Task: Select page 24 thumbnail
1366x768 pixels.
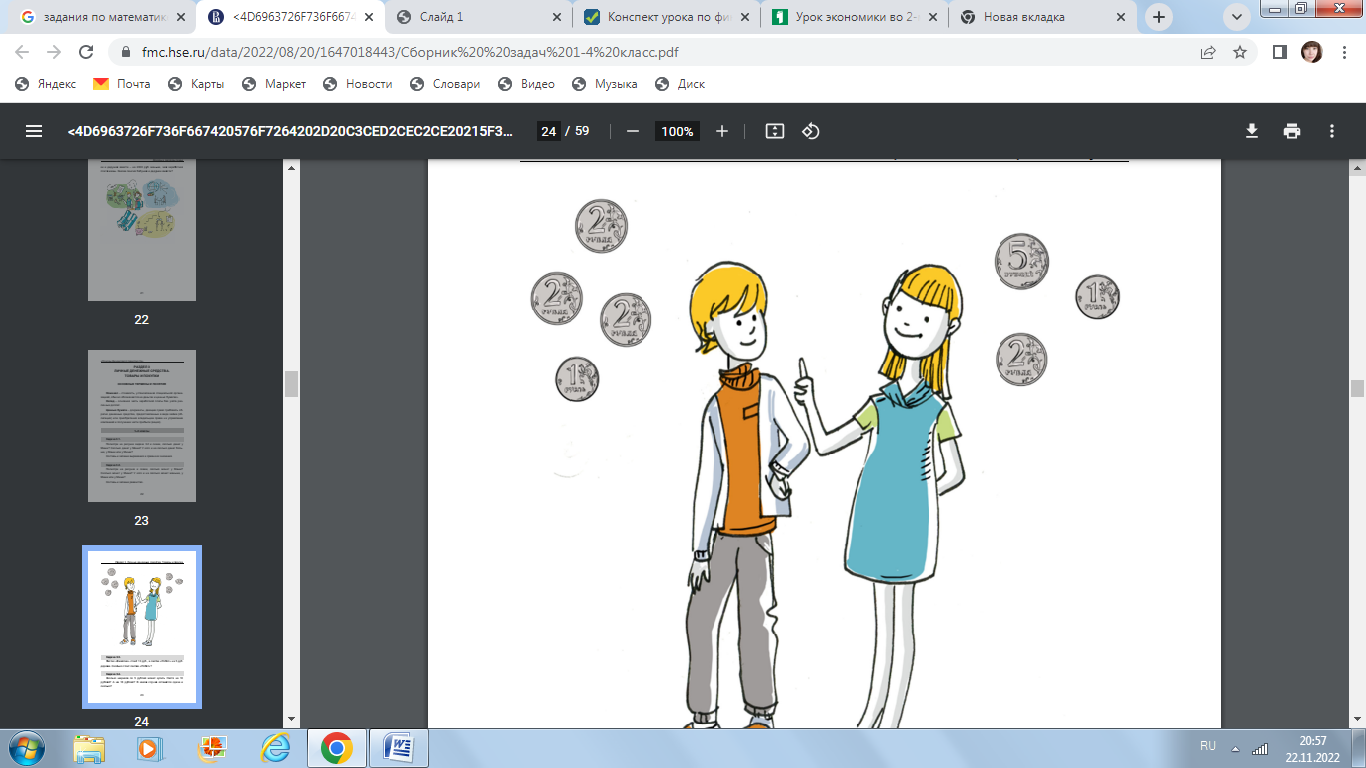Action: [141, 627]
